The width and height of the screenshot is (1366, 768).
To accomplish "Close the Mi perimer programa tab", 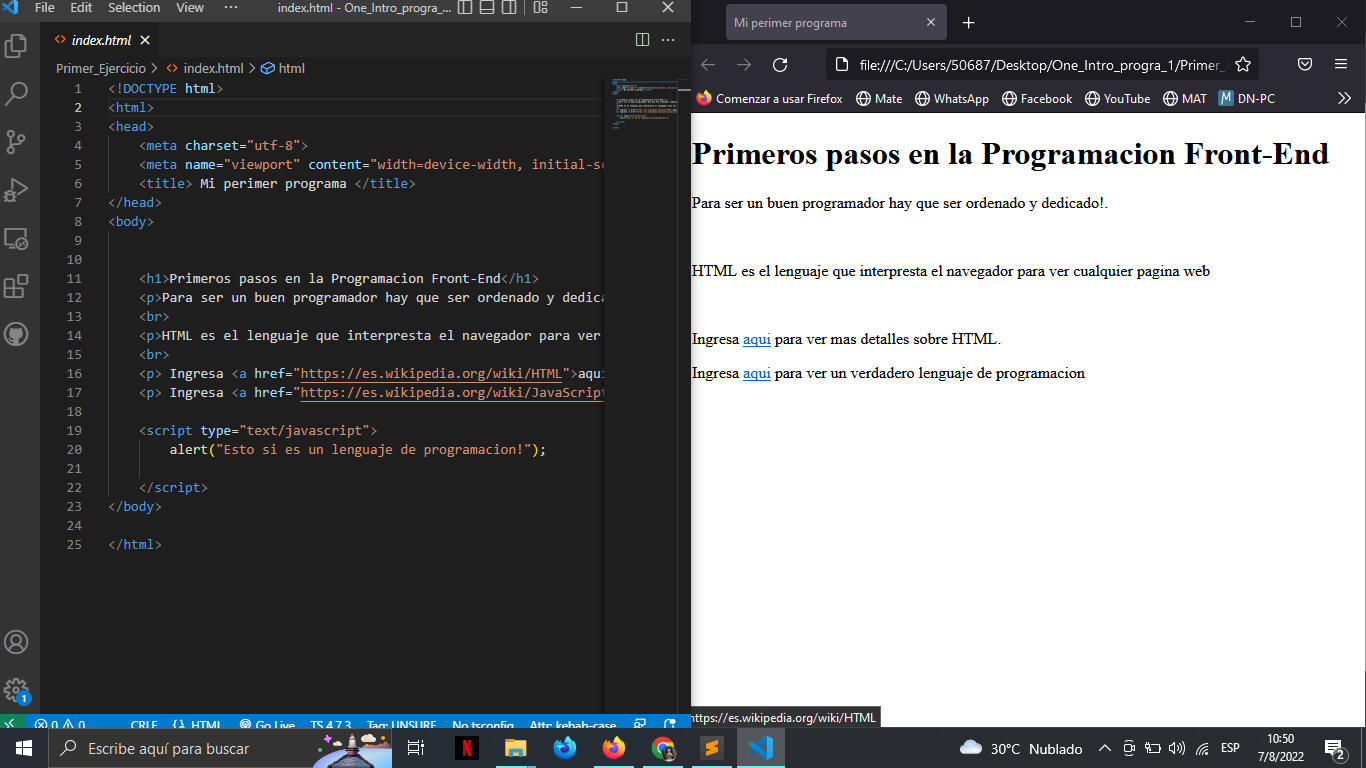I will pyautogui.click(x=931, y=22).
